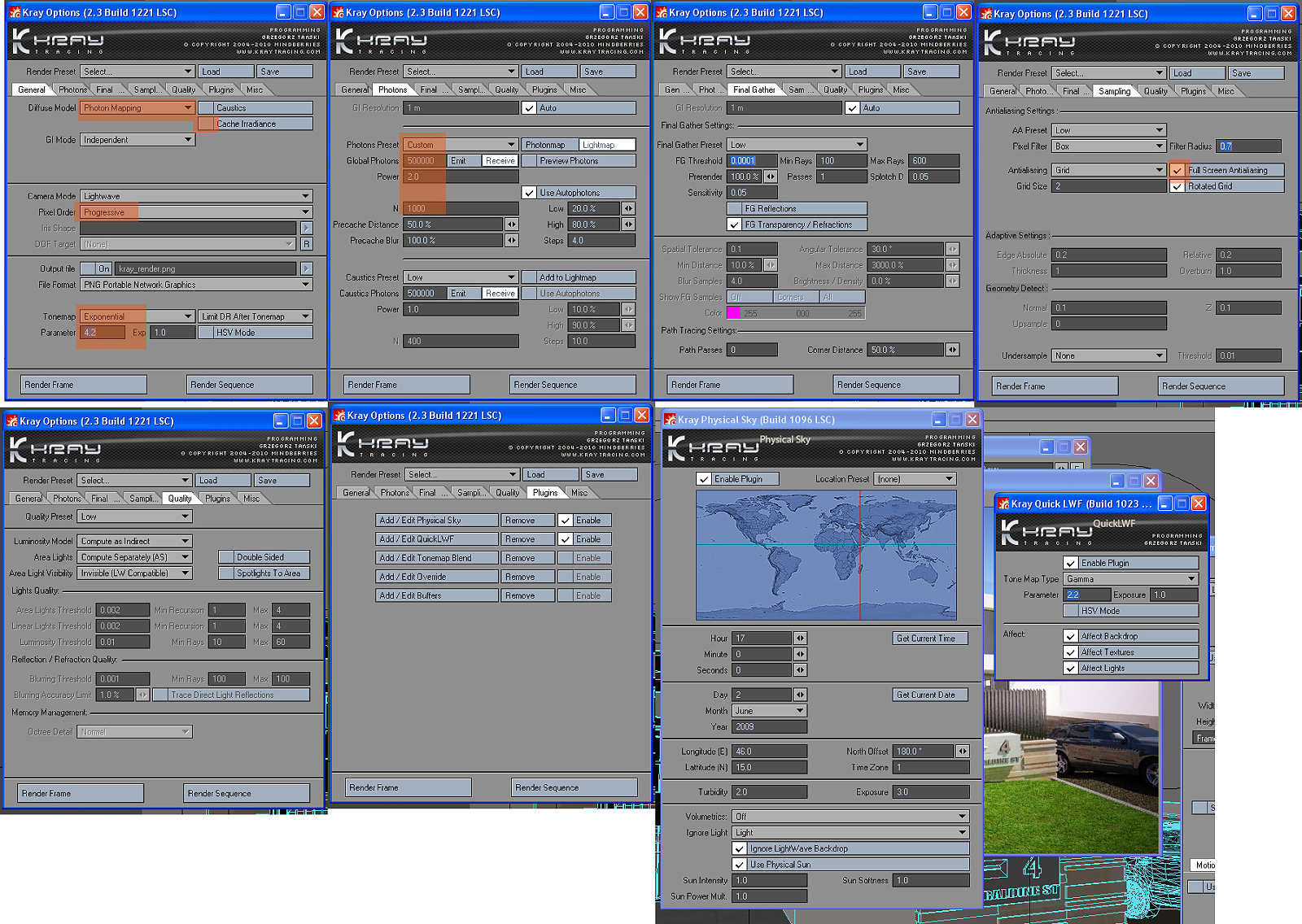
Task: Click the browse arrow beside kray_render.png output file
Action: 307,268
